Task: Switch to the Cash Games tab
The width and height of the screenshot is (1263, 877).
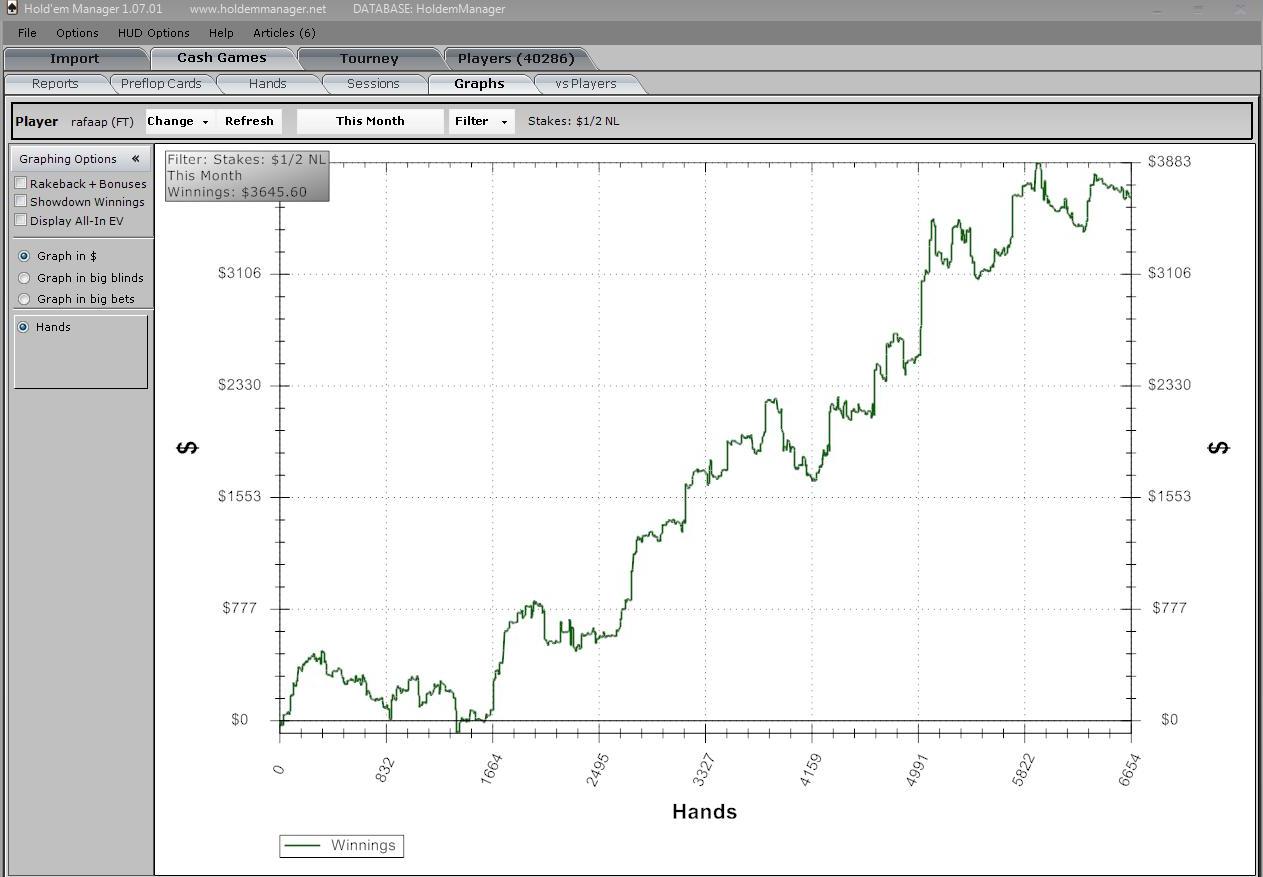Action: click(222, 58)
